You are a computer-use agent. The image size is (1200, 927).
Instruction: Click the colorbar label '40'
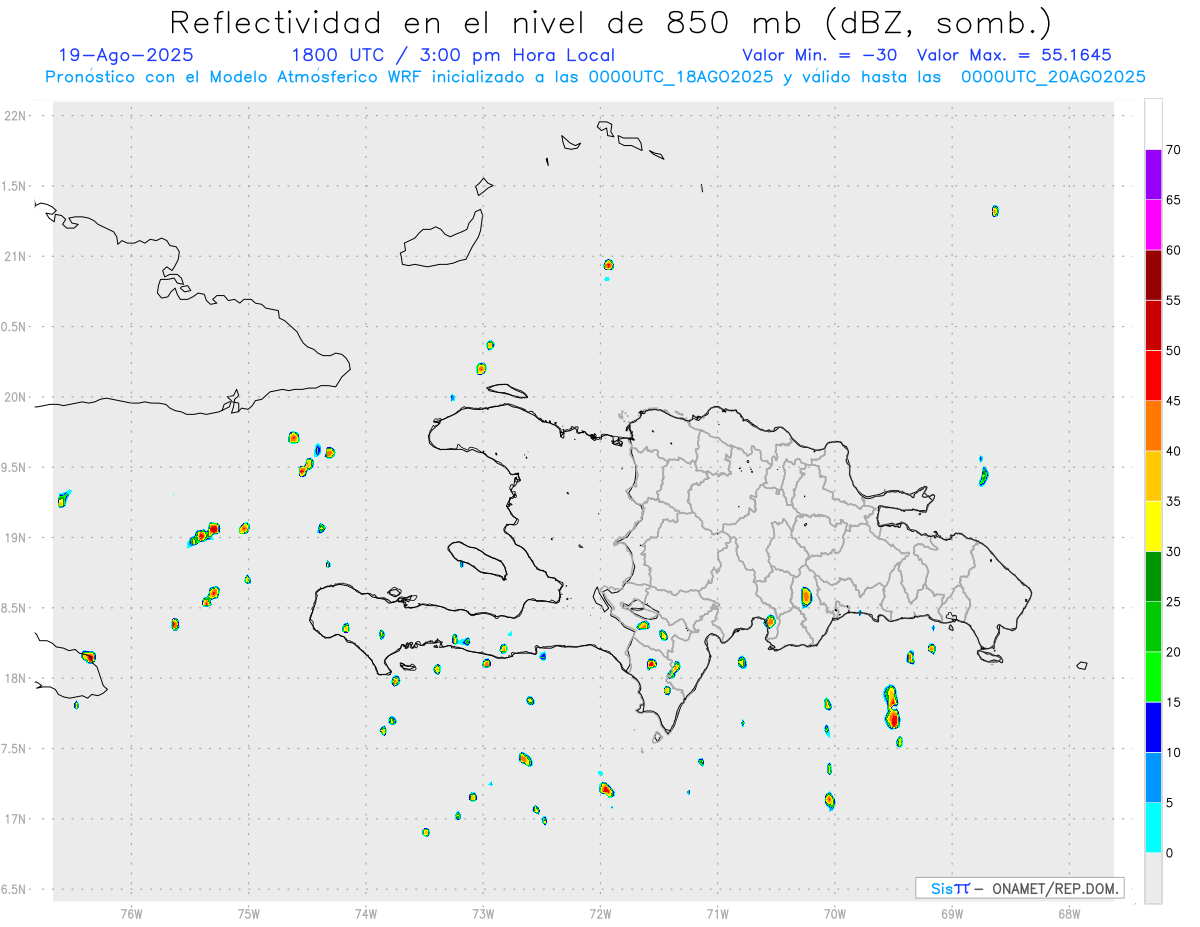(1173, 451)
